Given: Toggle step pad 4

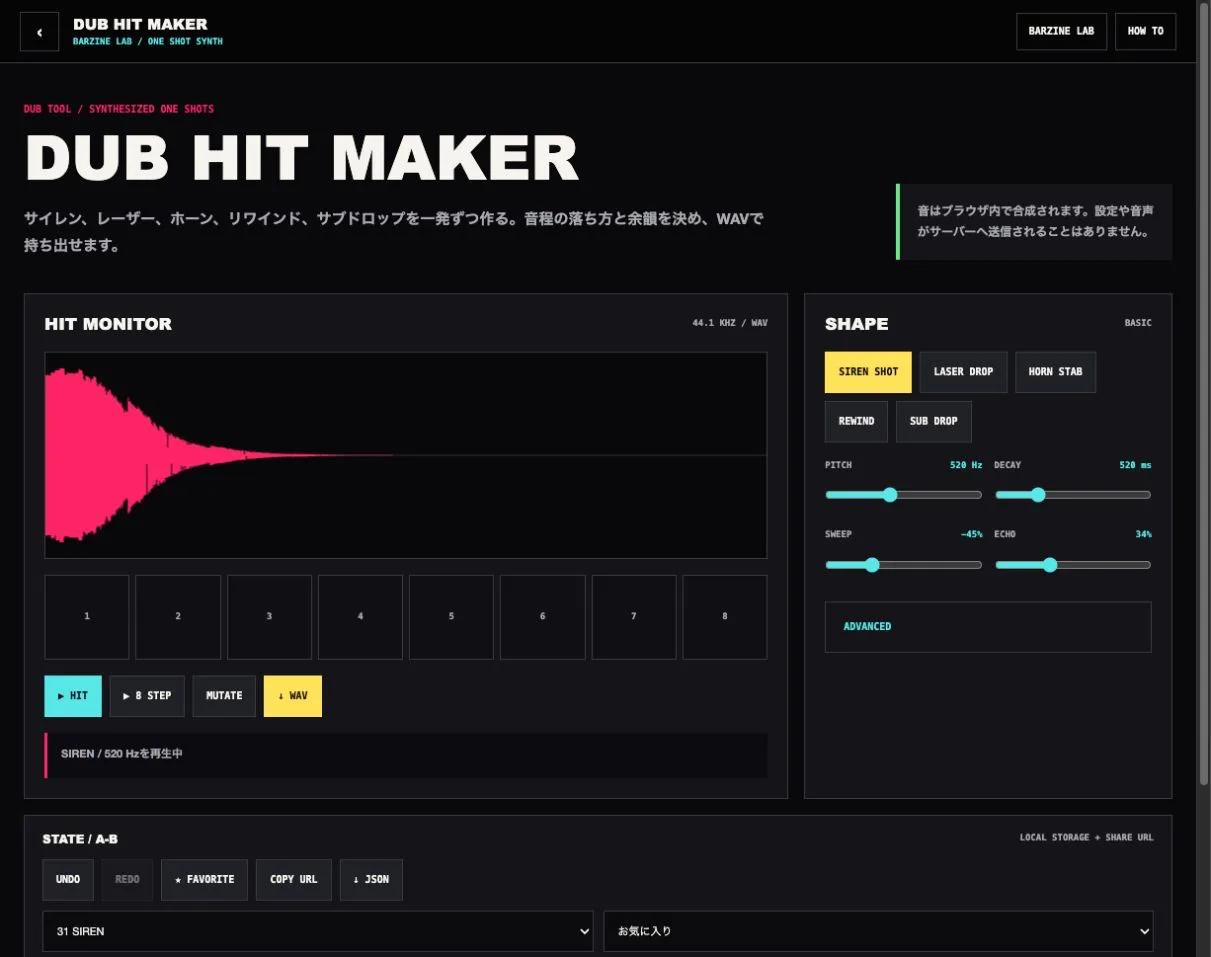Looking at the screenshot, I should 360,617.
